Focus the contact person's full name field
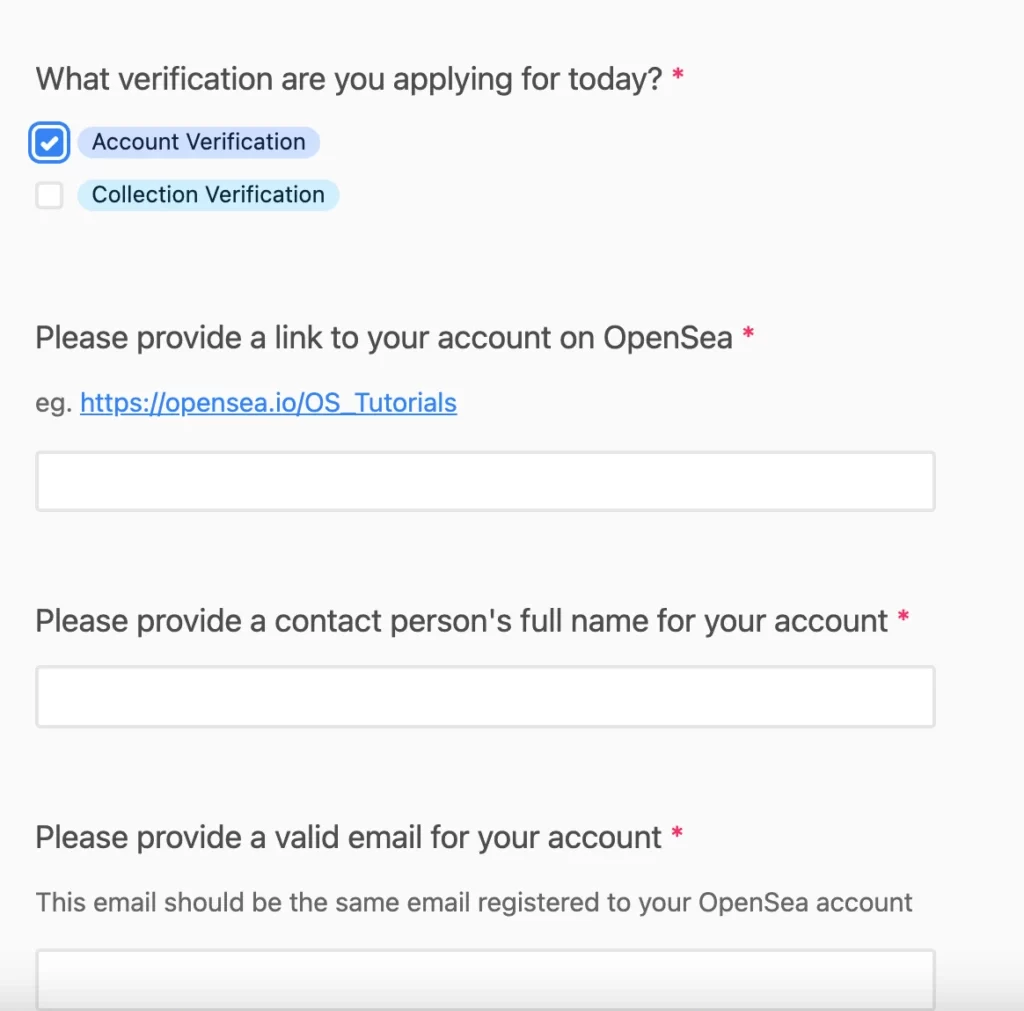This screenshot has width=1024, height=1011. (x=486, y=697)
